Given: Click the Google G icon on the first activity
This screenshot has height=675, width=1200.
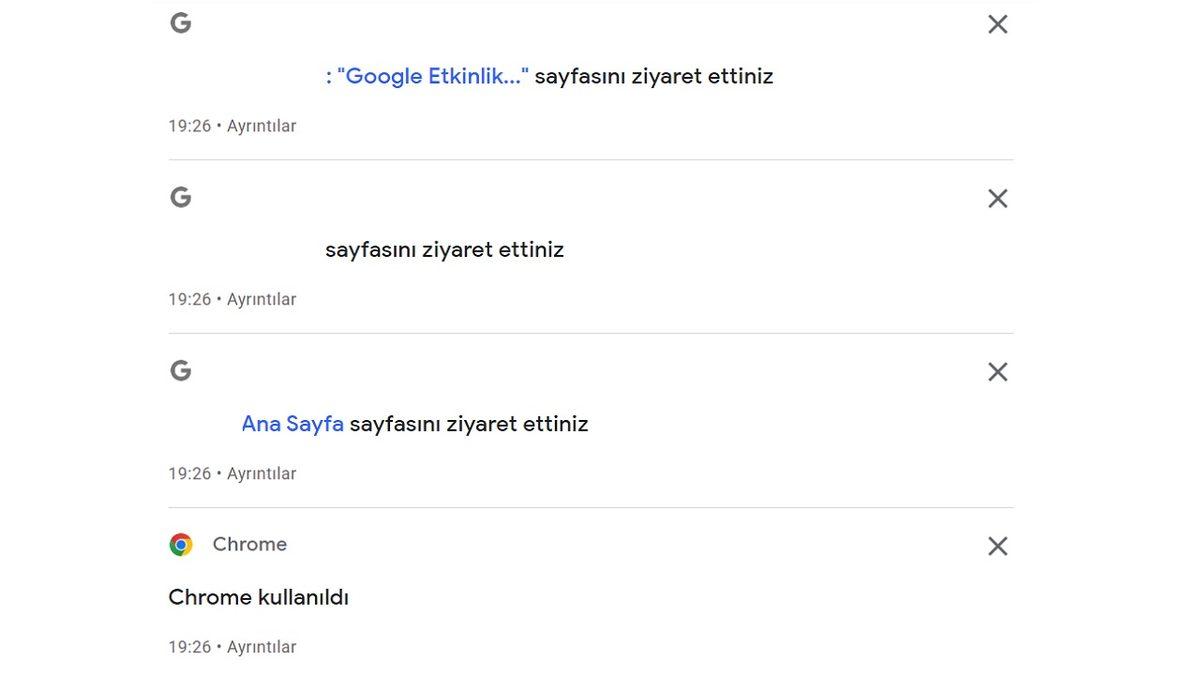Looking at the screenshot, I should point(180,22).
